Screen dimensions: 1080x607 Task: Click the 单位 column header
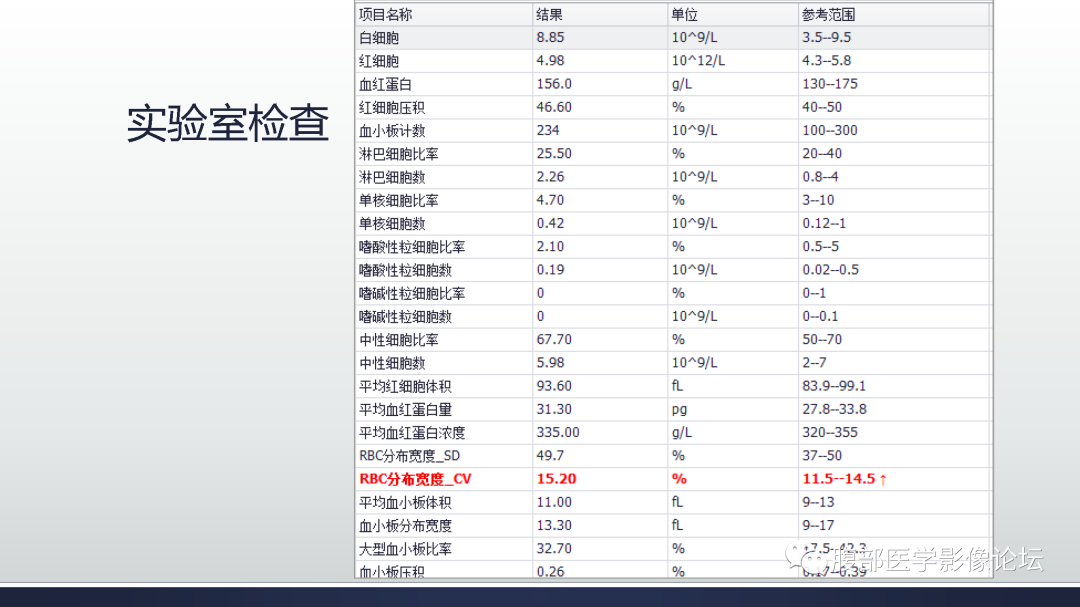[x=685, y=14]
